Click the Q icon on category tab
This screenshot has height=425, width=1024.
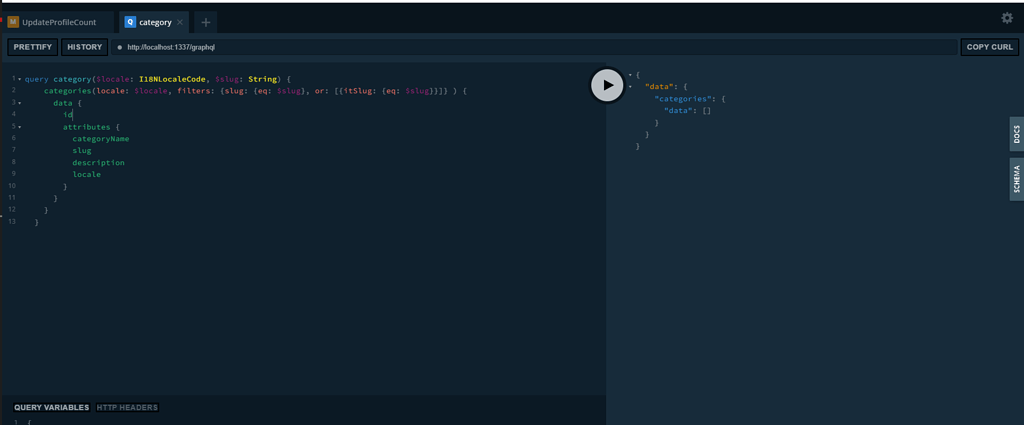pos(130,22)
